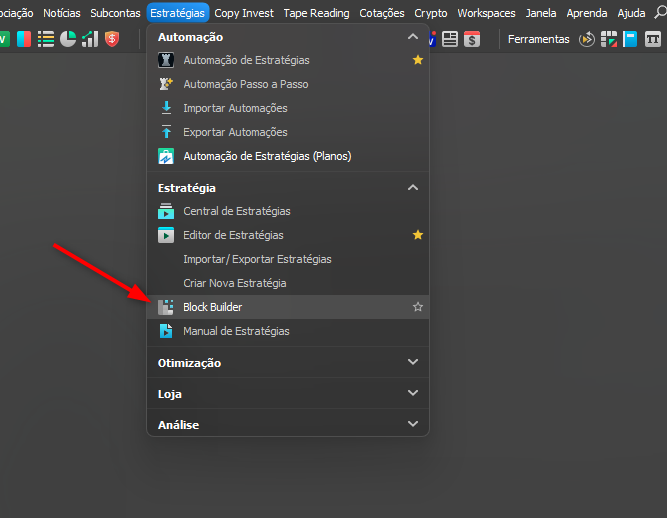
Task: Open Automação de Estratégias (Planos) entry
Action: point(288,156)
